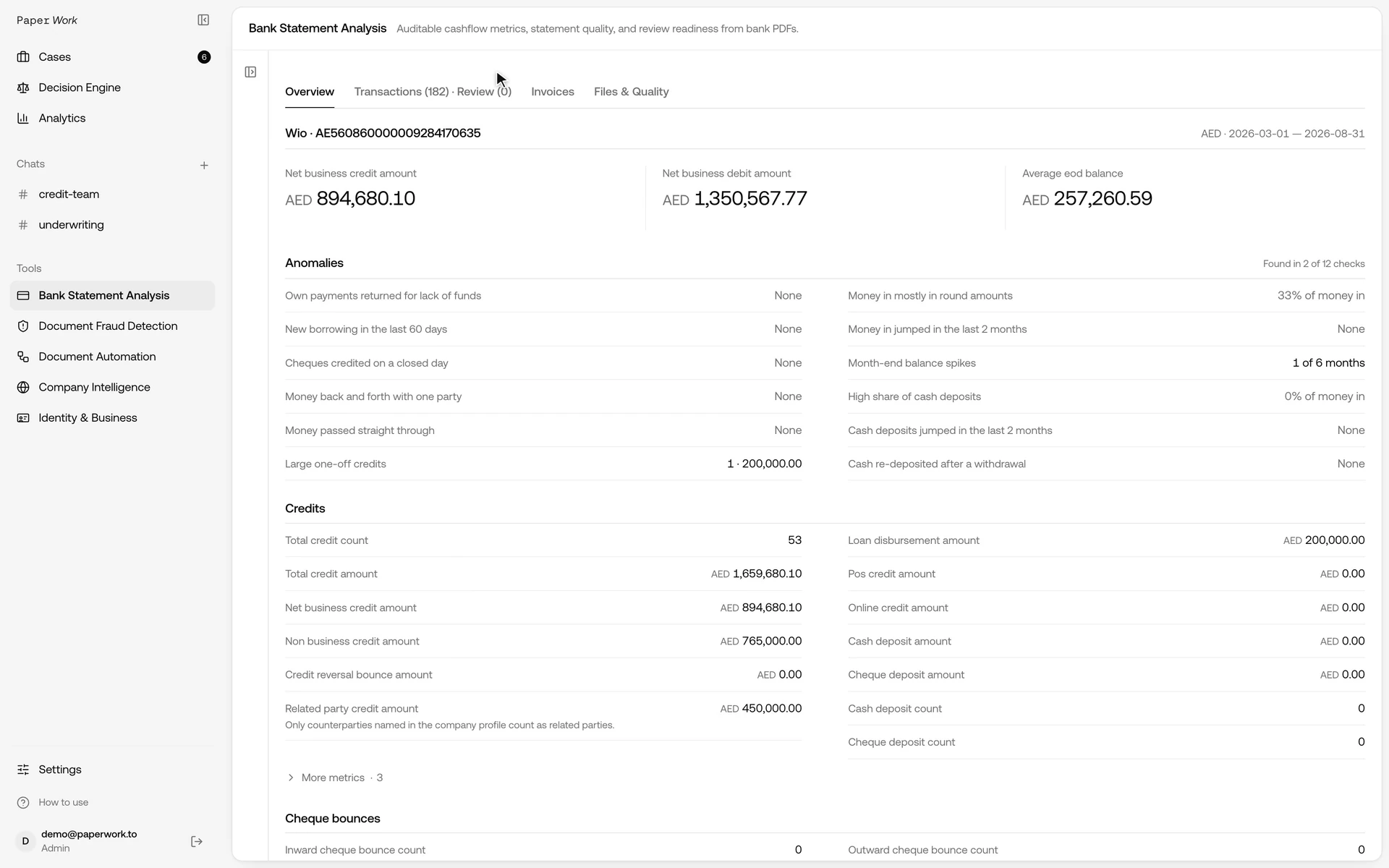Click Found in 2 of 12 checks
The height and width of the screenshot is (868, 1389).
(1314, 264)
